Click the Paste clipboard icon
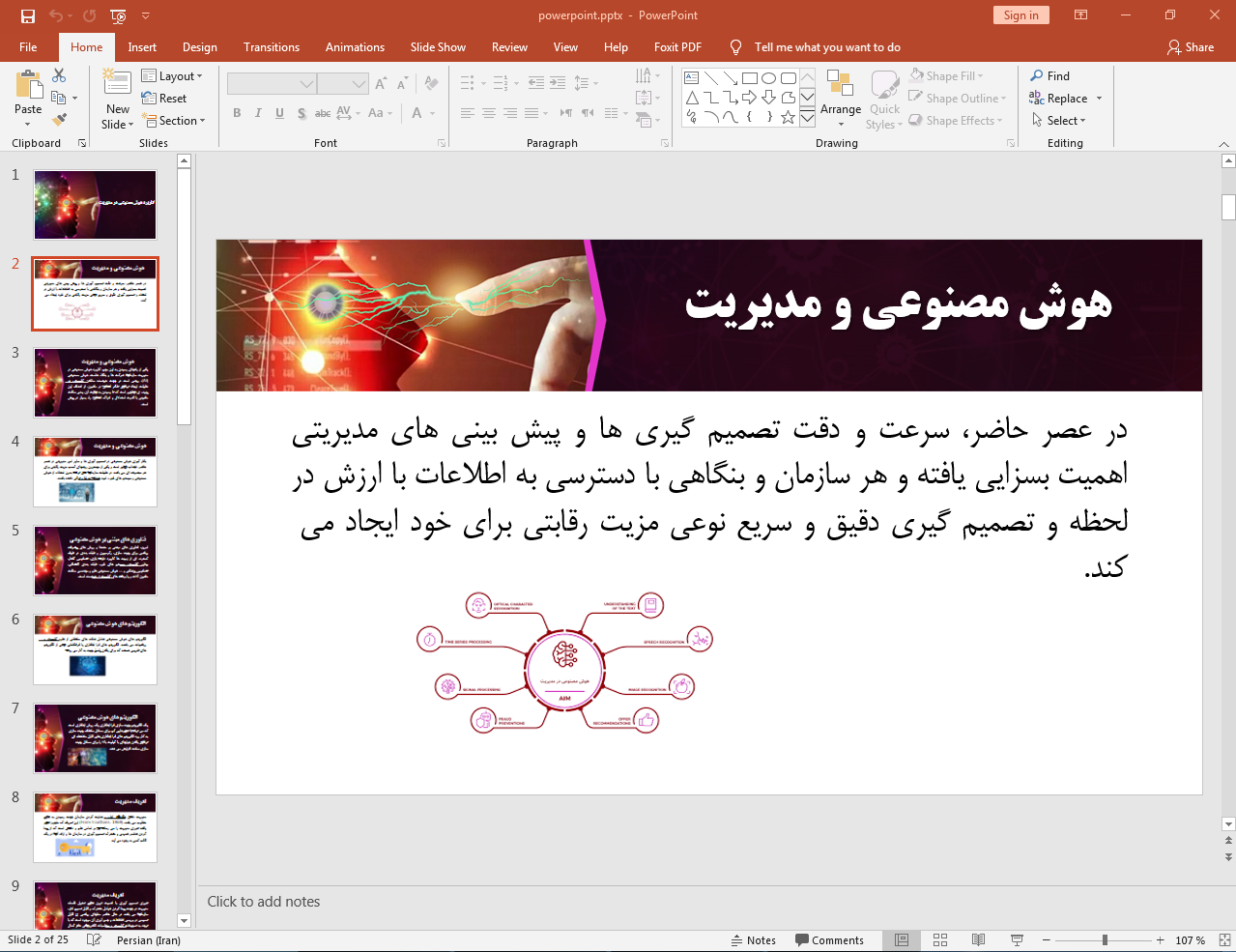The image size is (1236, 952). [x=28, y=85]
